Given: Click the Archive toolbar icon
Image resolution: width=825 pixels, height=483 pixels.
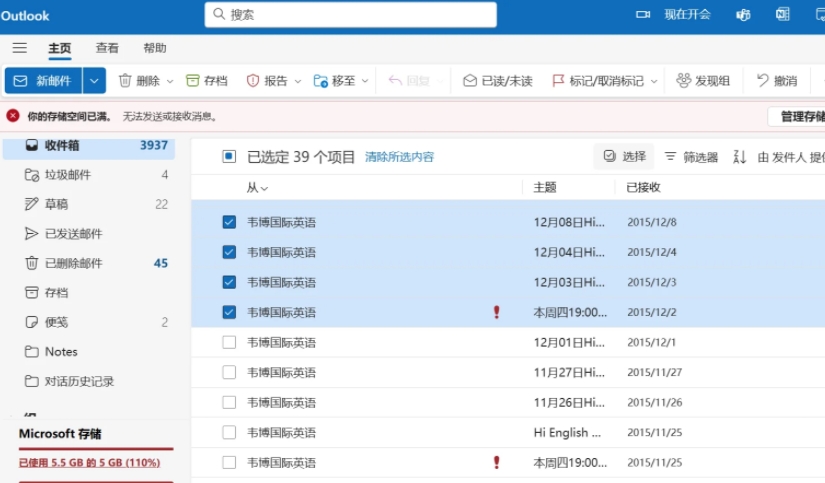Looking at the screenshot, I should pos(193,80).
